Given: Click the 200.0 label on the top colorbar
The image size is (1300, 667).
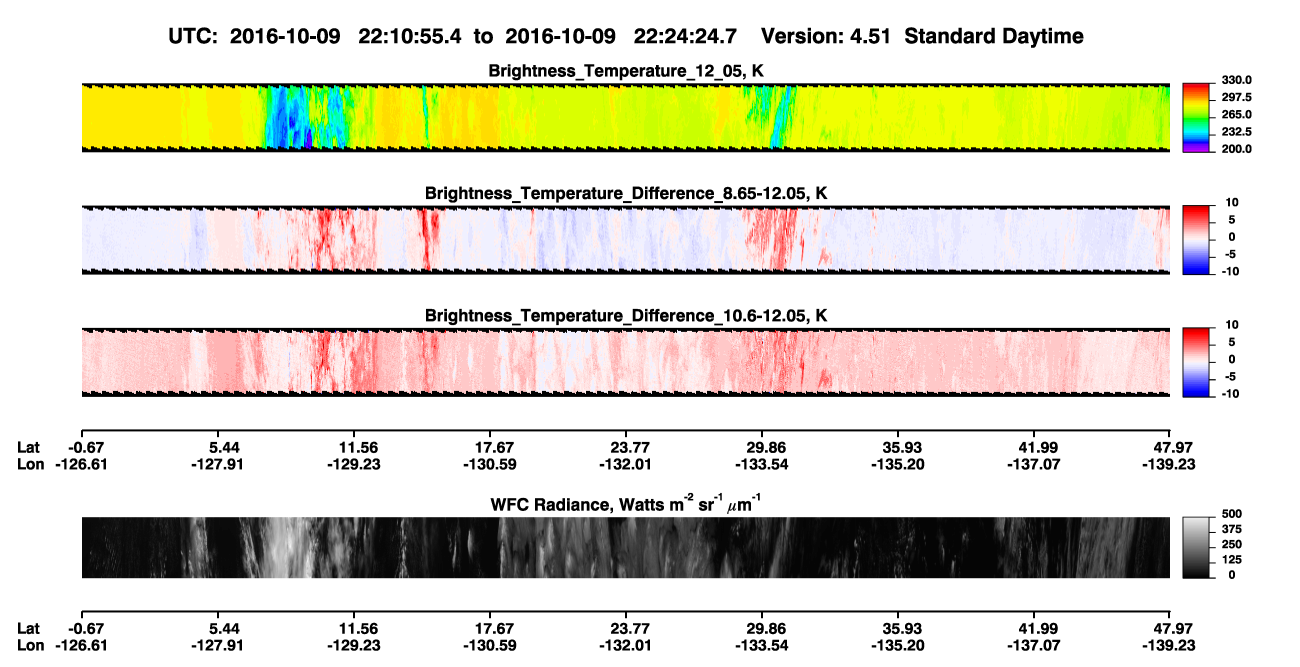Looking at the screenshot, I should [x=1237, y=149].
